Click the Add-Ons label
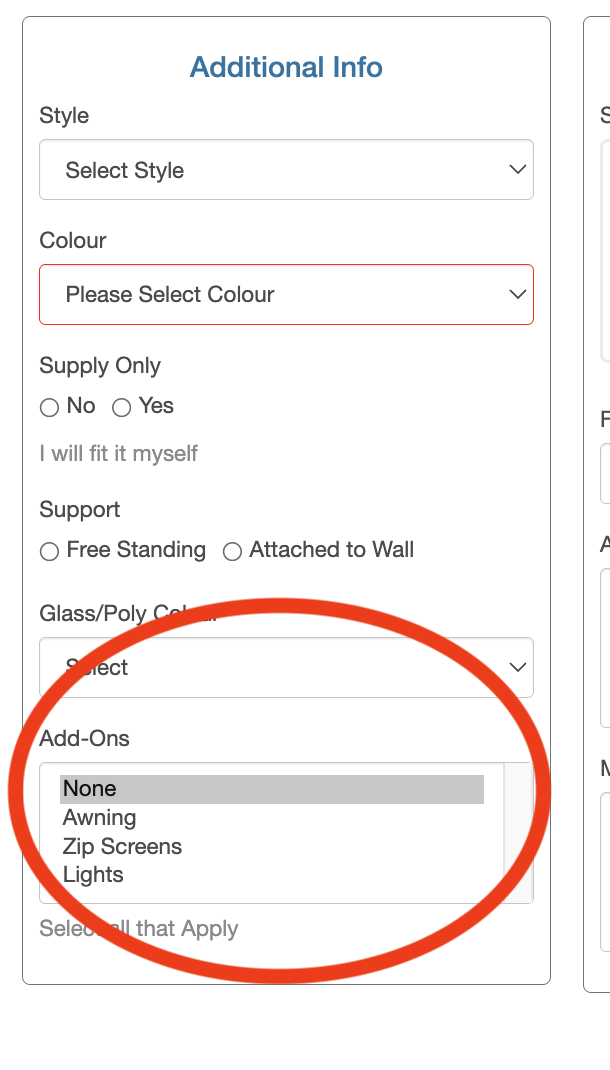This screenshot has width=610, height=1070. pyautogui.click(x=84, y=739)
